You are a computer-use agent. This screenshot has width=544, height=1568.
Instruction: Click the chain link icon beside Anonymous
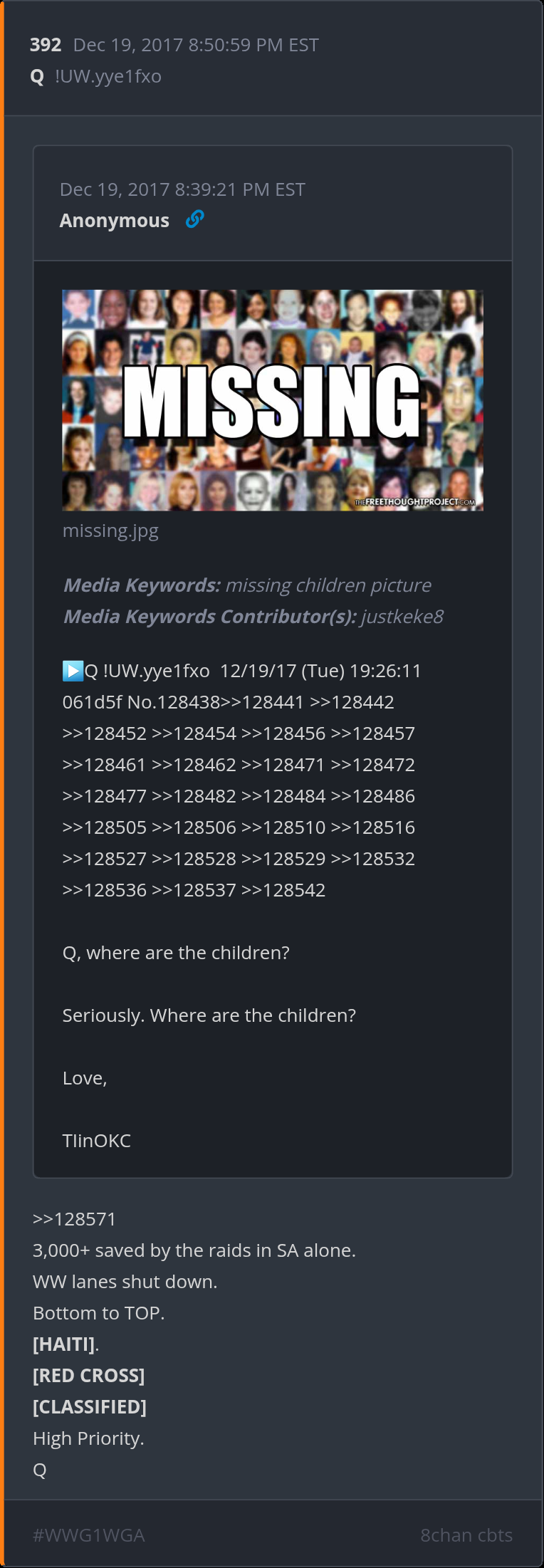(x=194, y=219)
